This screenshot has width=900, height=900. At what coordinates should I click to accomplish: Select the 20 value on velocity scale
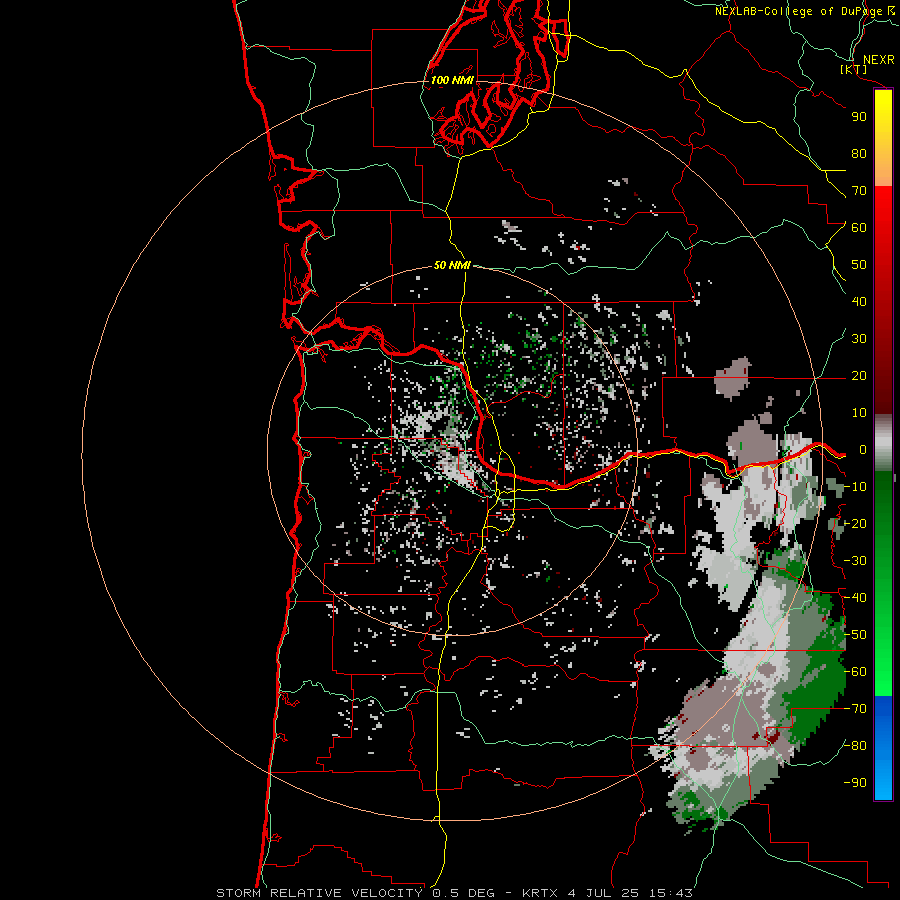(859, 376)
